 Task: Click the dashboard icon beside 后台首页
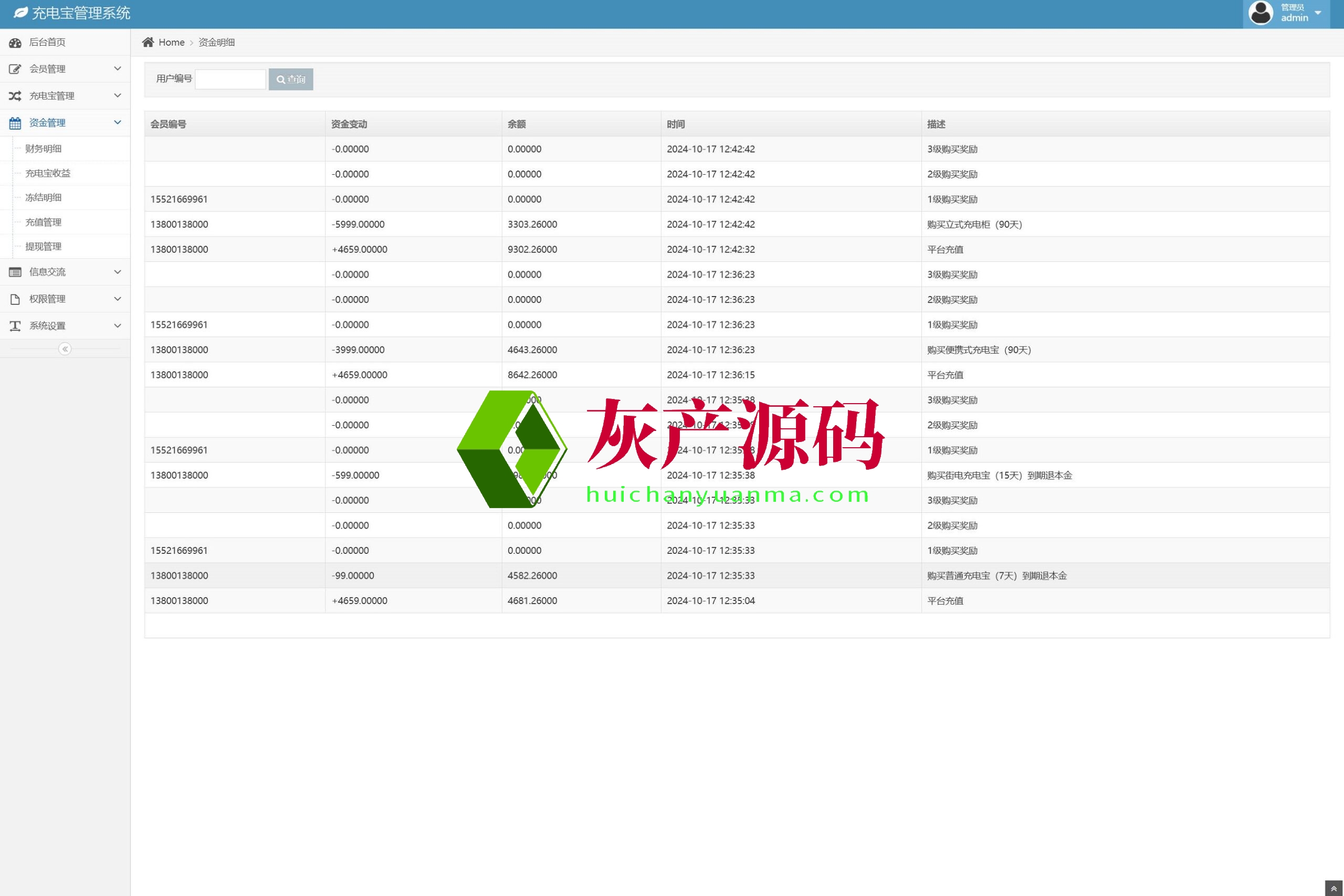[15, 43]
